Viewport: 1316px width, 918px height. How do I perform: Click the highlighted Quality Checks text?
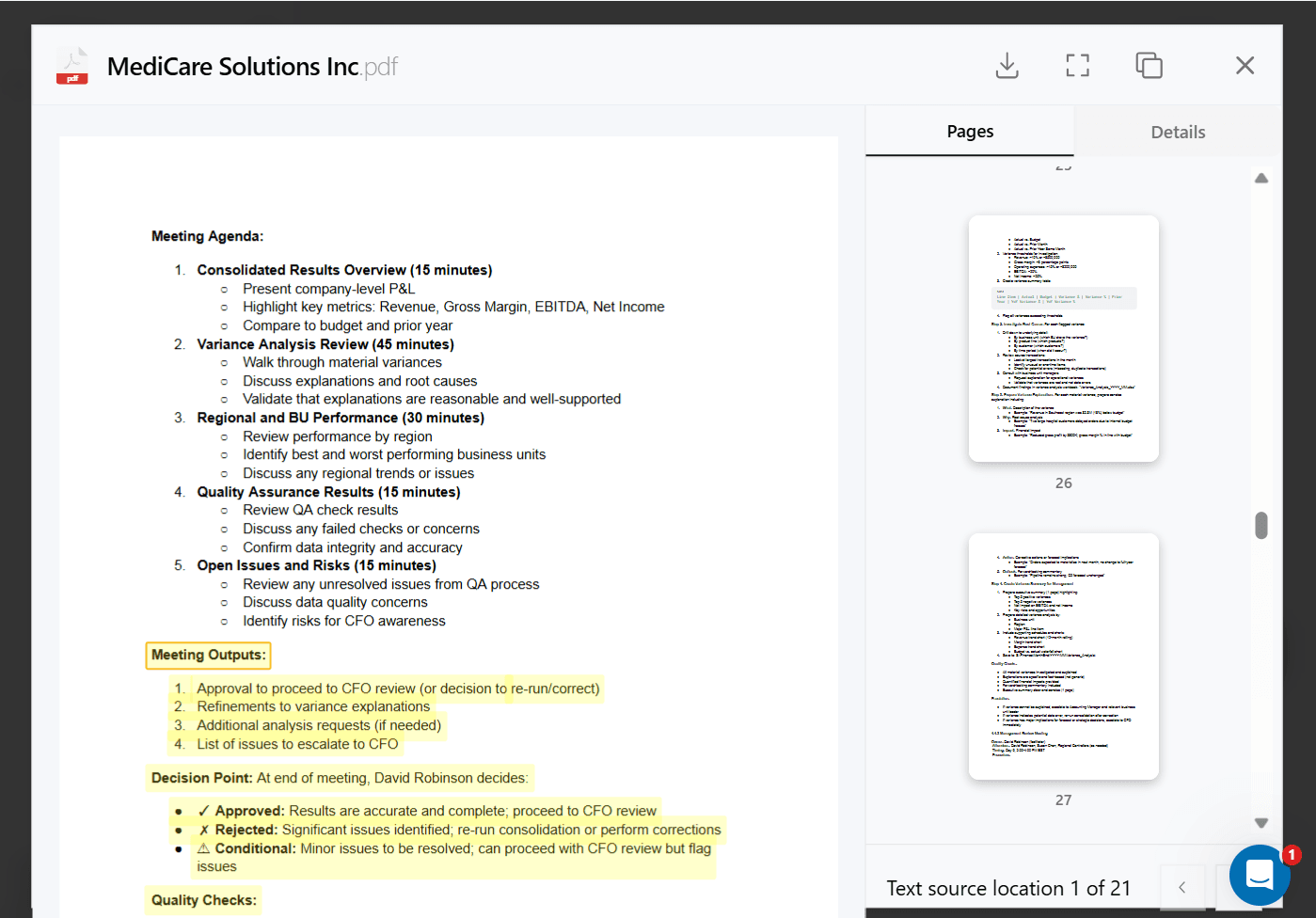202,900
